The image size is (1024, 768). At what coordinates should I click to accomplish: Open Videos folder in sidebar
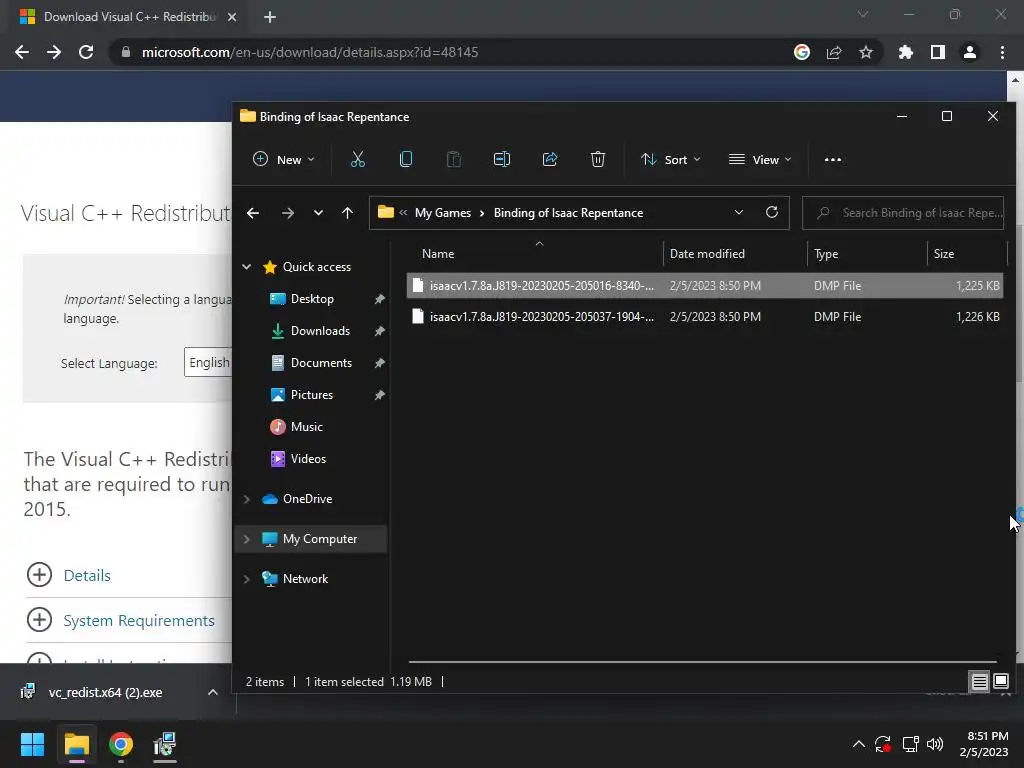pyautogui.click(x=308, y=458)
